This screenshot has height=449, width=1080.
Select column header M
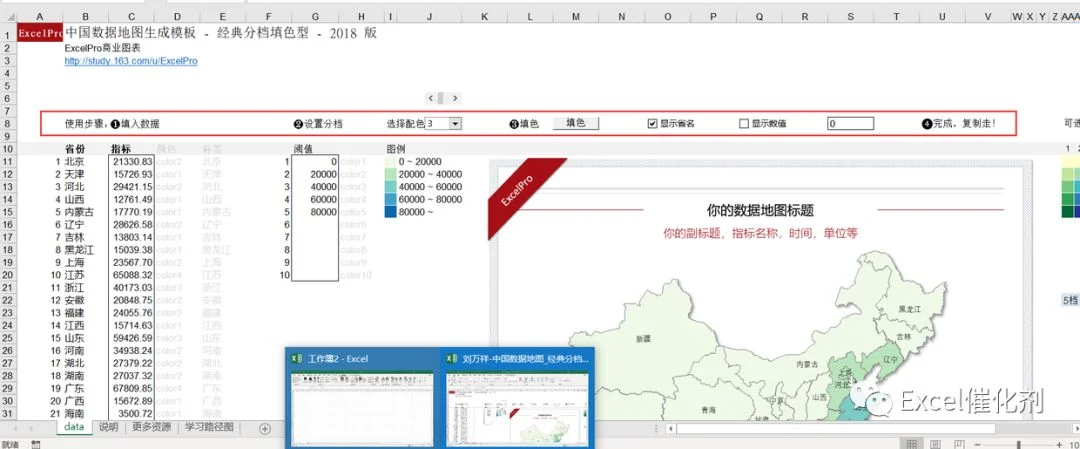point(576,16)
